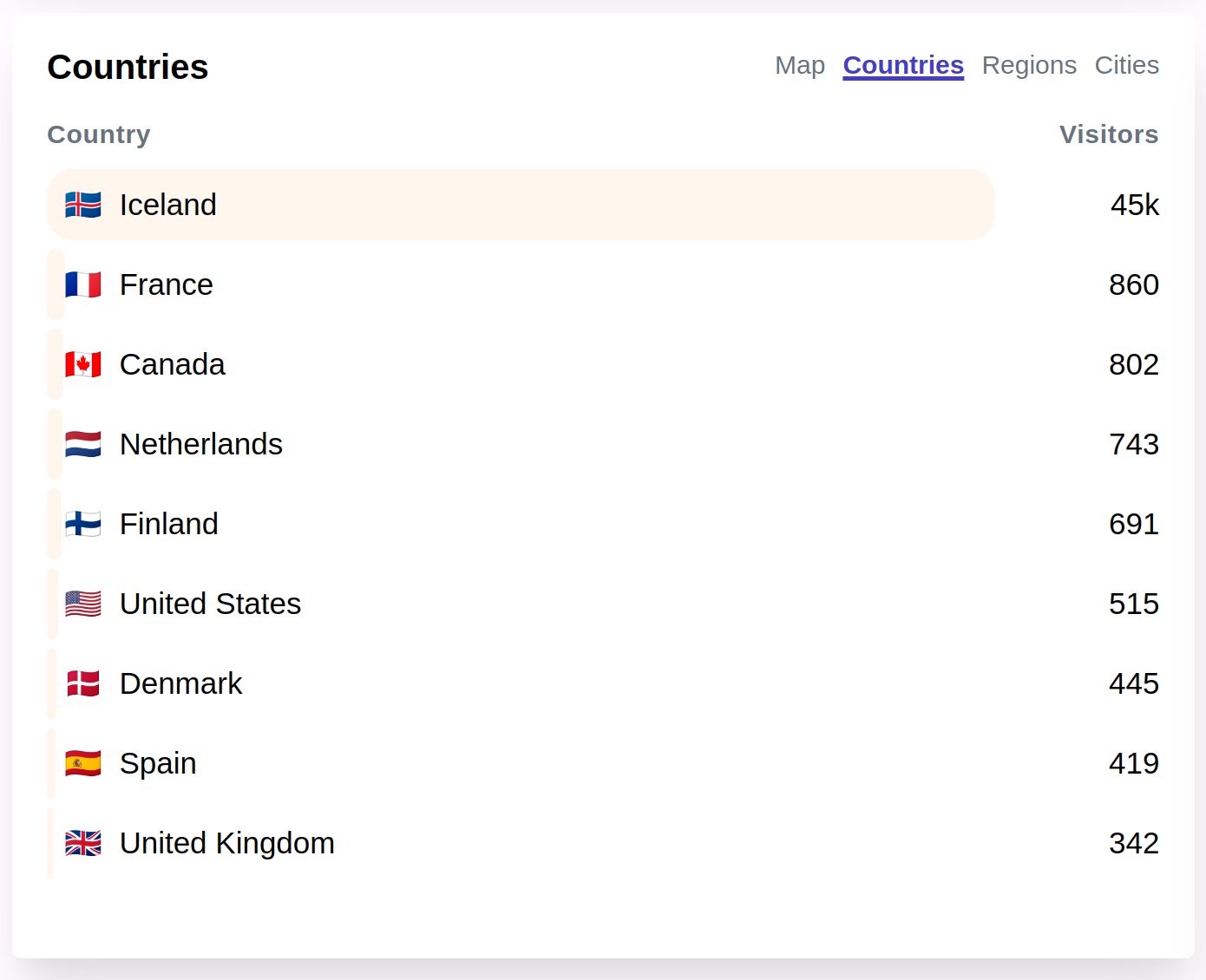The width and height of the screenshot is (1206, 980).
Task: Click the Netherlands flag icon
Action: pos(83,444)
